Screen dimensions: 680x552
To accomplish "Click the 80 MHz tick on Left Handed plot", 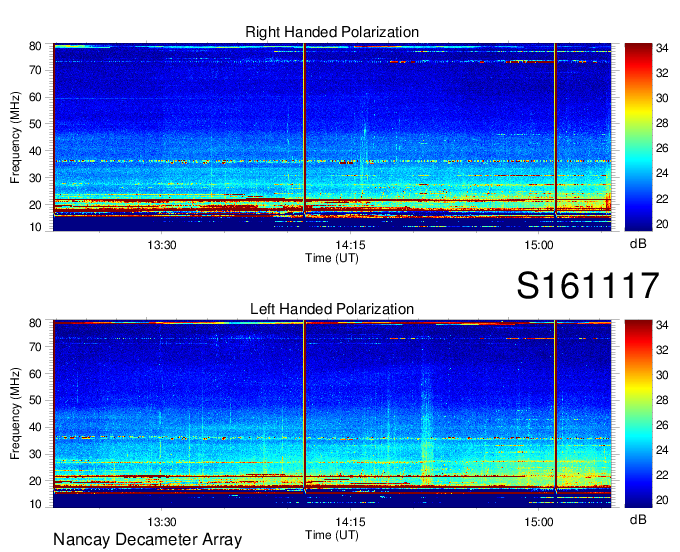I will (x=35, y=323).
